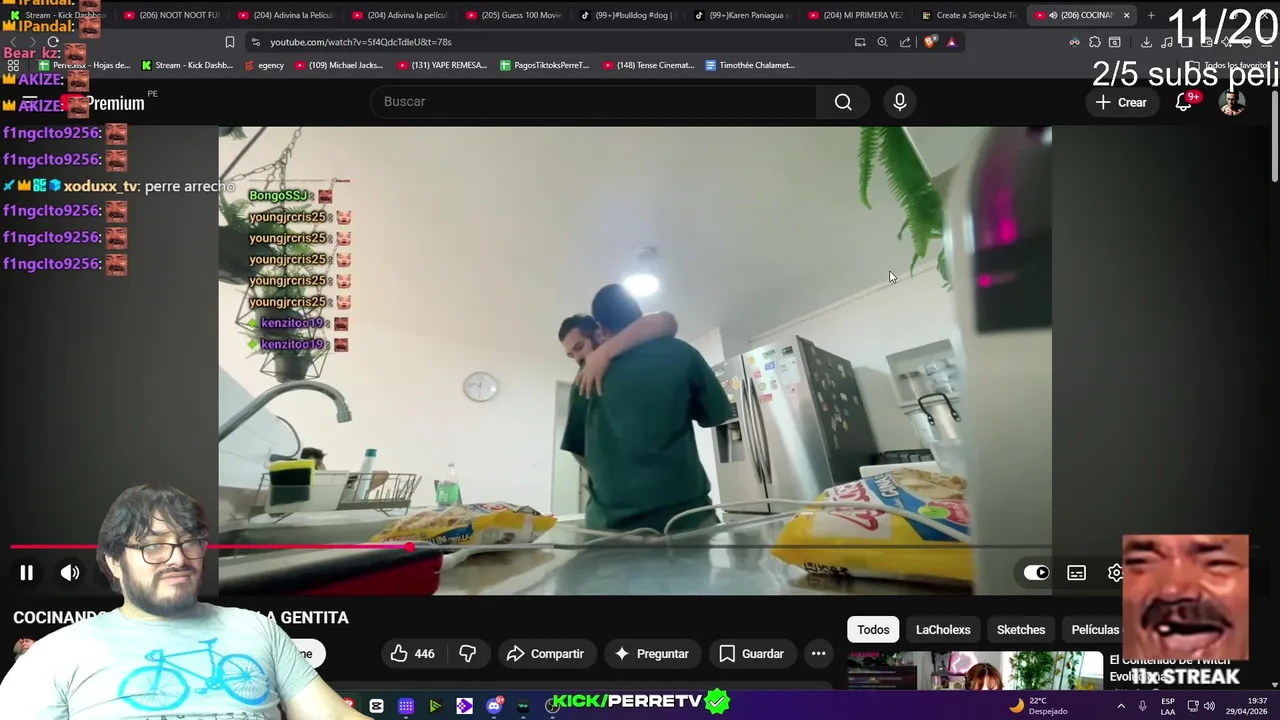The width and height of the screenshot is (1280, 720).
Task: Expand the system tray hidden icons chevron
Action: [x=1120, y=706]
